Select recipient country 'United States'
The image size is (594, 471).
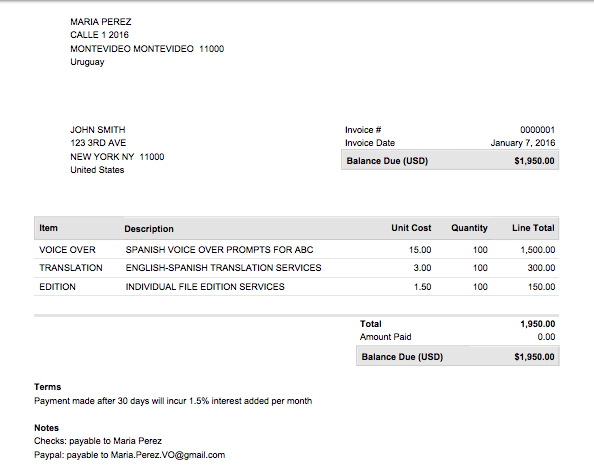(x=97, y=170)
